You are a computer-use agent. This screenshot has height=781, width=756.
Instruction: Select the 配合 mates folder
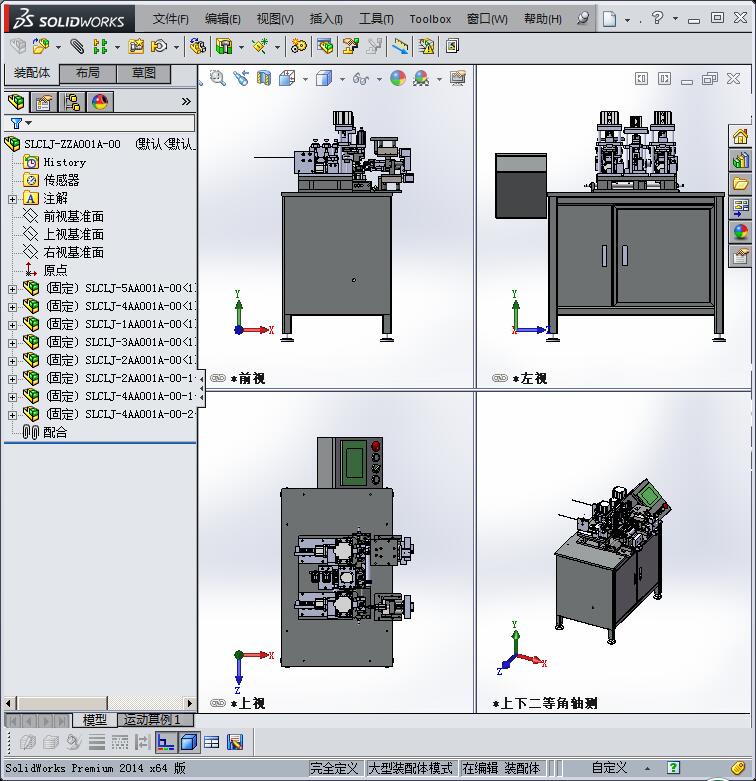tap(55, 432)
